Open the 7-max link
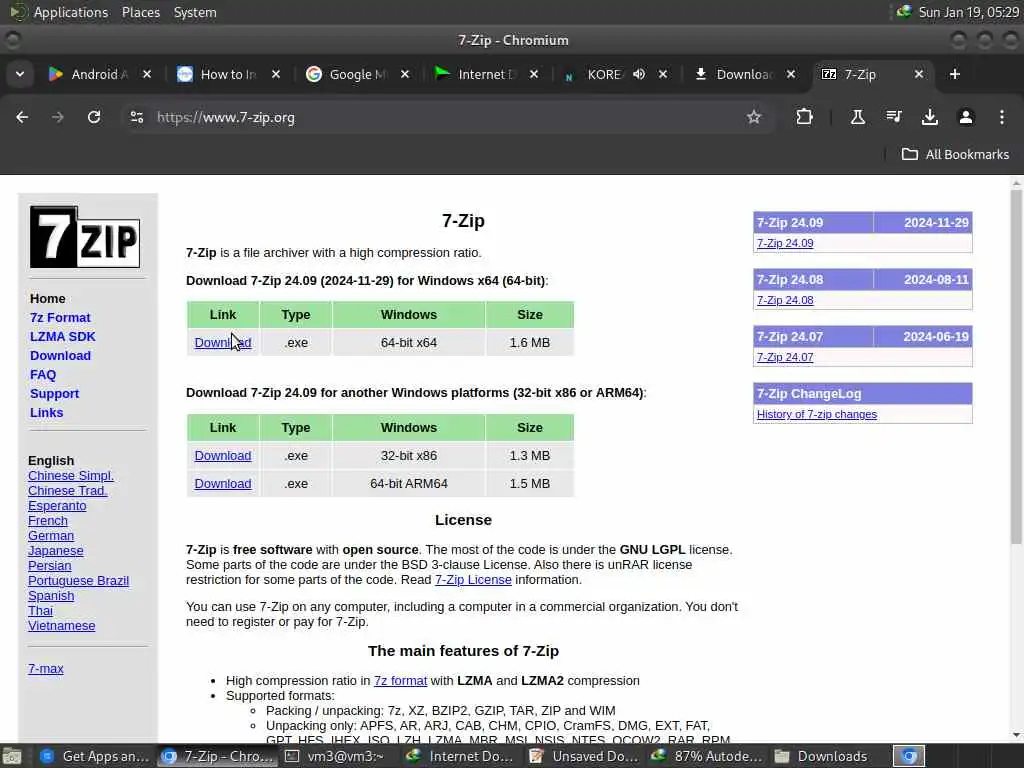Image resolution: width=1024 pixels, height=768 pixels. [x=46, y=669]
